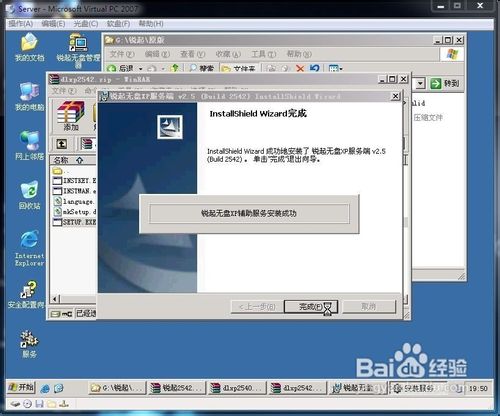
Task: Open Explorer back history dropdown arrow
Action: pyautogui.click(x=141, y=69)
